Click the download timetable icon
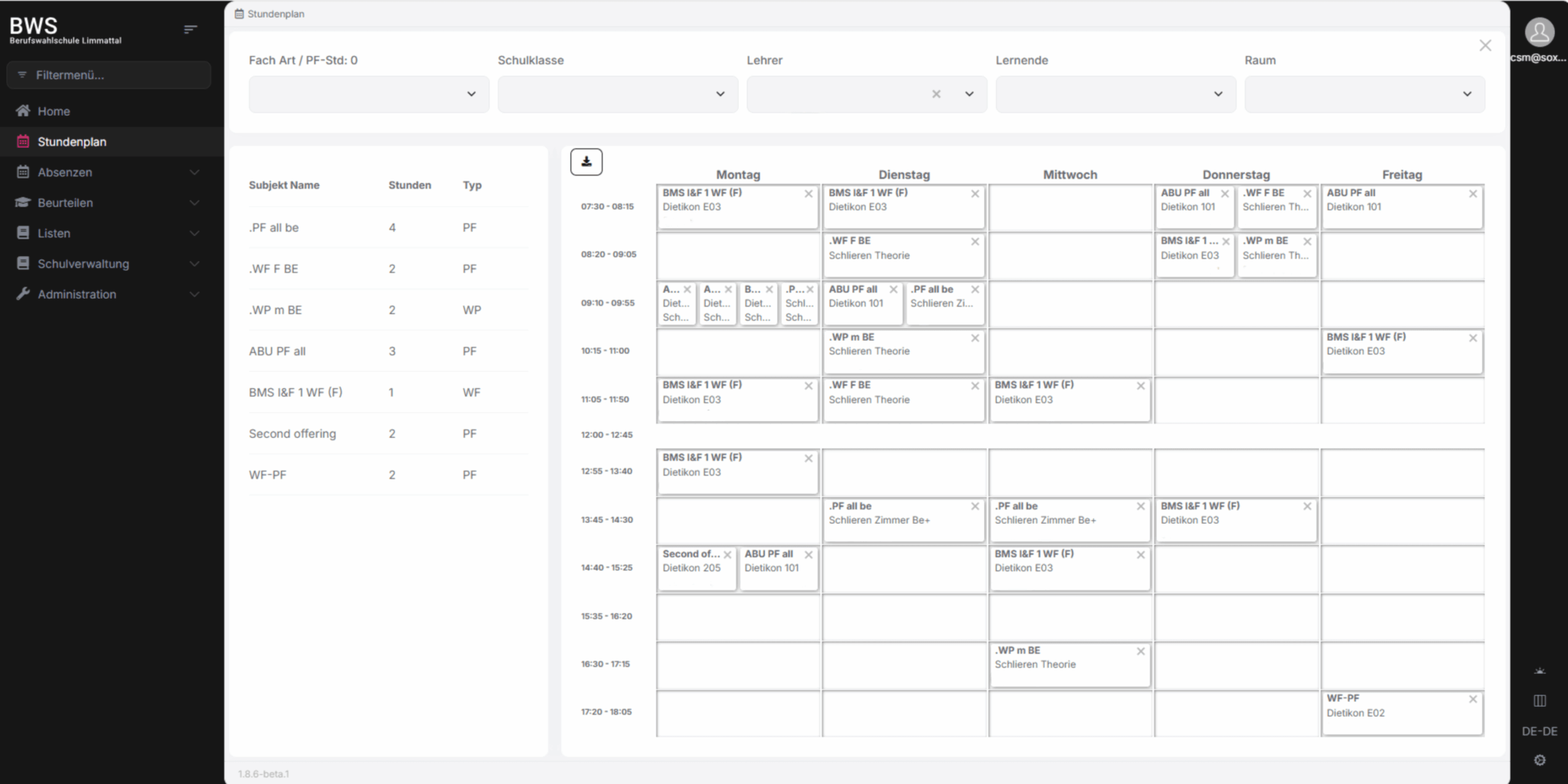Image resolution: width=1568 pixels, height=784 pixels. point(586,162)
